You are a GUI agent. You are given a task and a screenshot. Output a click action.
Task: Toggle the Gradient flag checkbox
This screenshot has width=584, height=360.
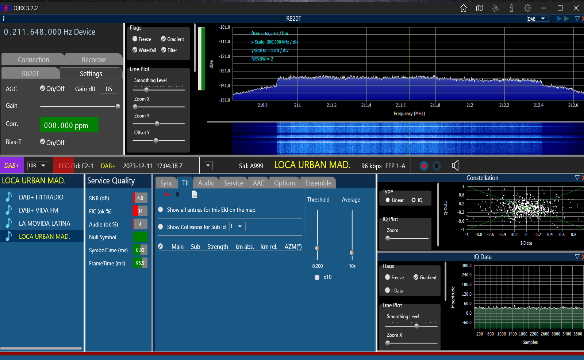click(x=163, y=39)
